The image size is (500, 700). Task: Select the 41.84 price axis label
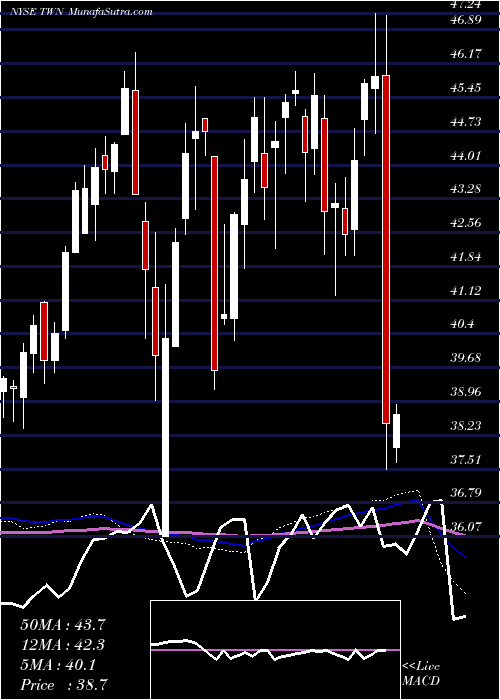tap(465, 257)
